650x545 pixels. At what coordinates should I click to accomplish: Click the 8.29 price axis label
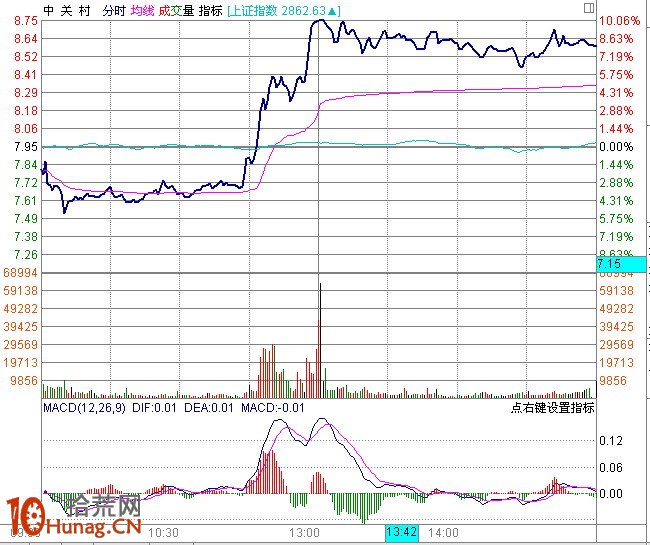pyautogui.click(x=26, y=92)
